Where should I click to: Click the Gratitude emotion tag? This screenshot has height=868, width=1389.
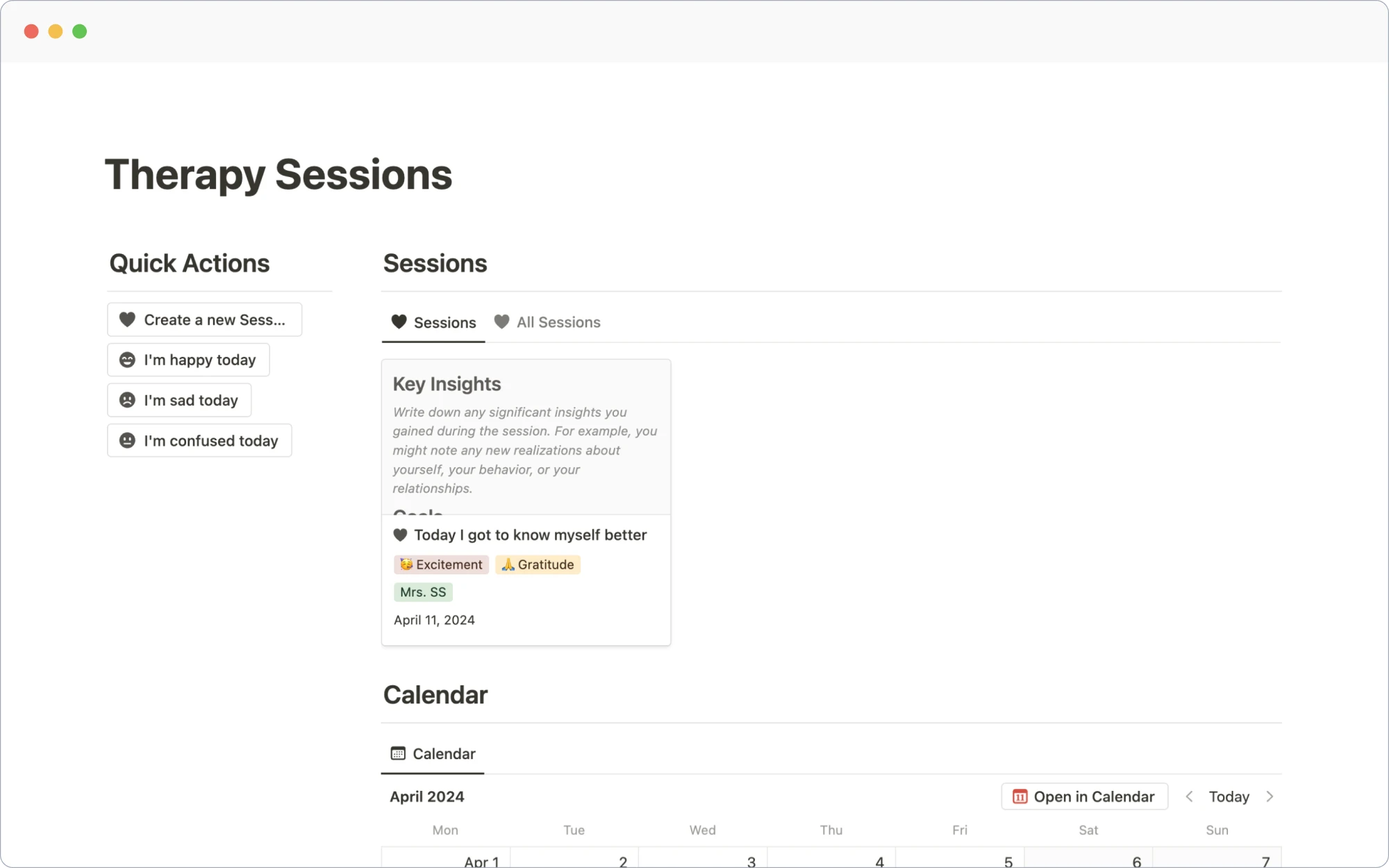pos(538,563)
